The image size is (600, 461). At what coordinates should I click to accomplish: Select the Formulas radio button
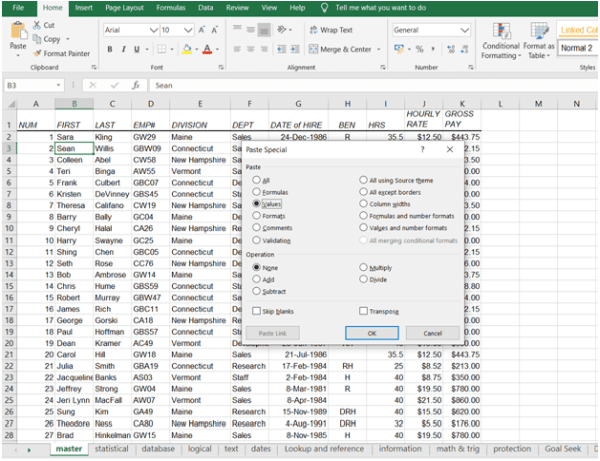pos(257,191)
